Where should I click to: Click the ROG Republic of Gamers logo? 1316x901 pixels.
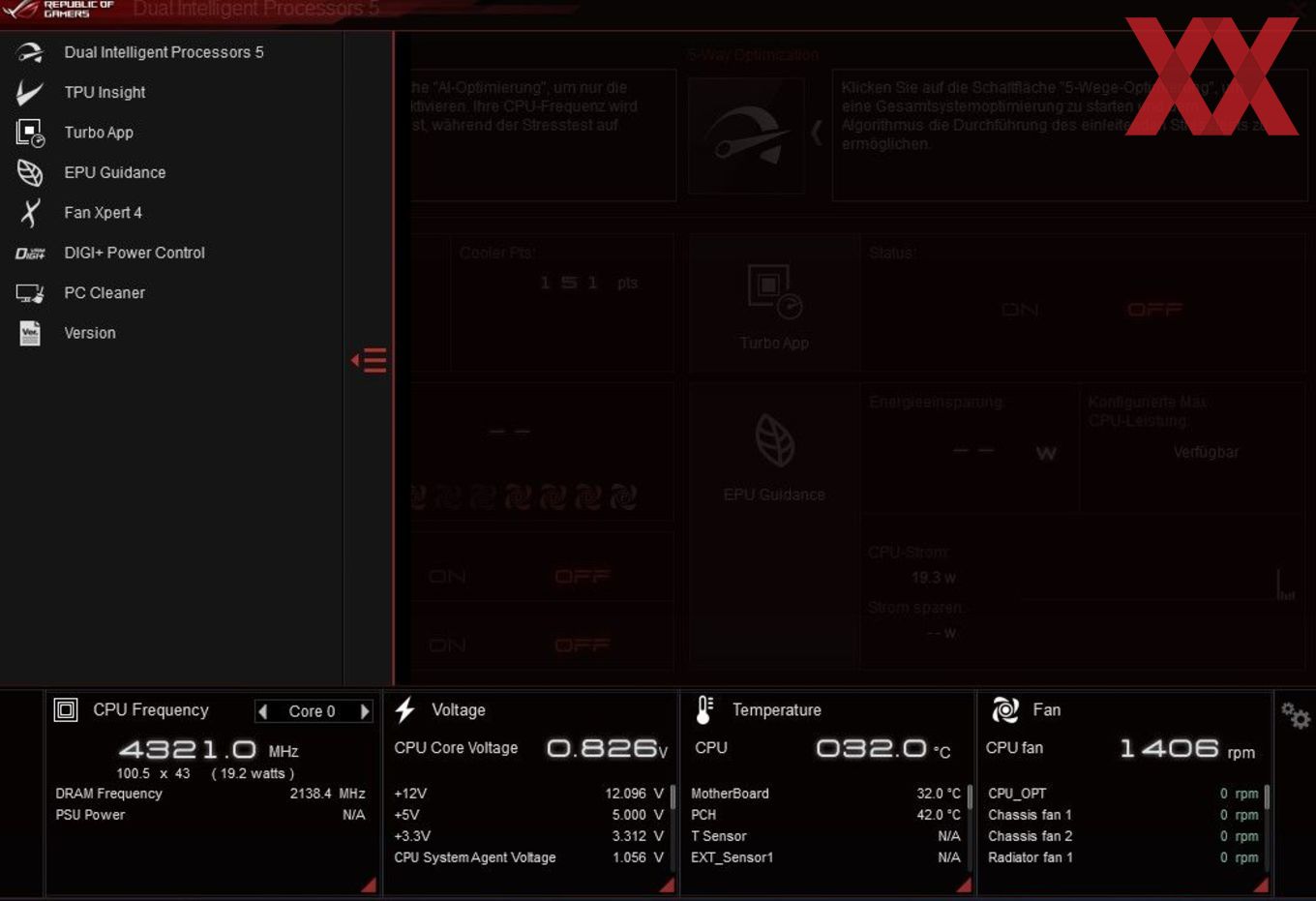pos(58,10)
